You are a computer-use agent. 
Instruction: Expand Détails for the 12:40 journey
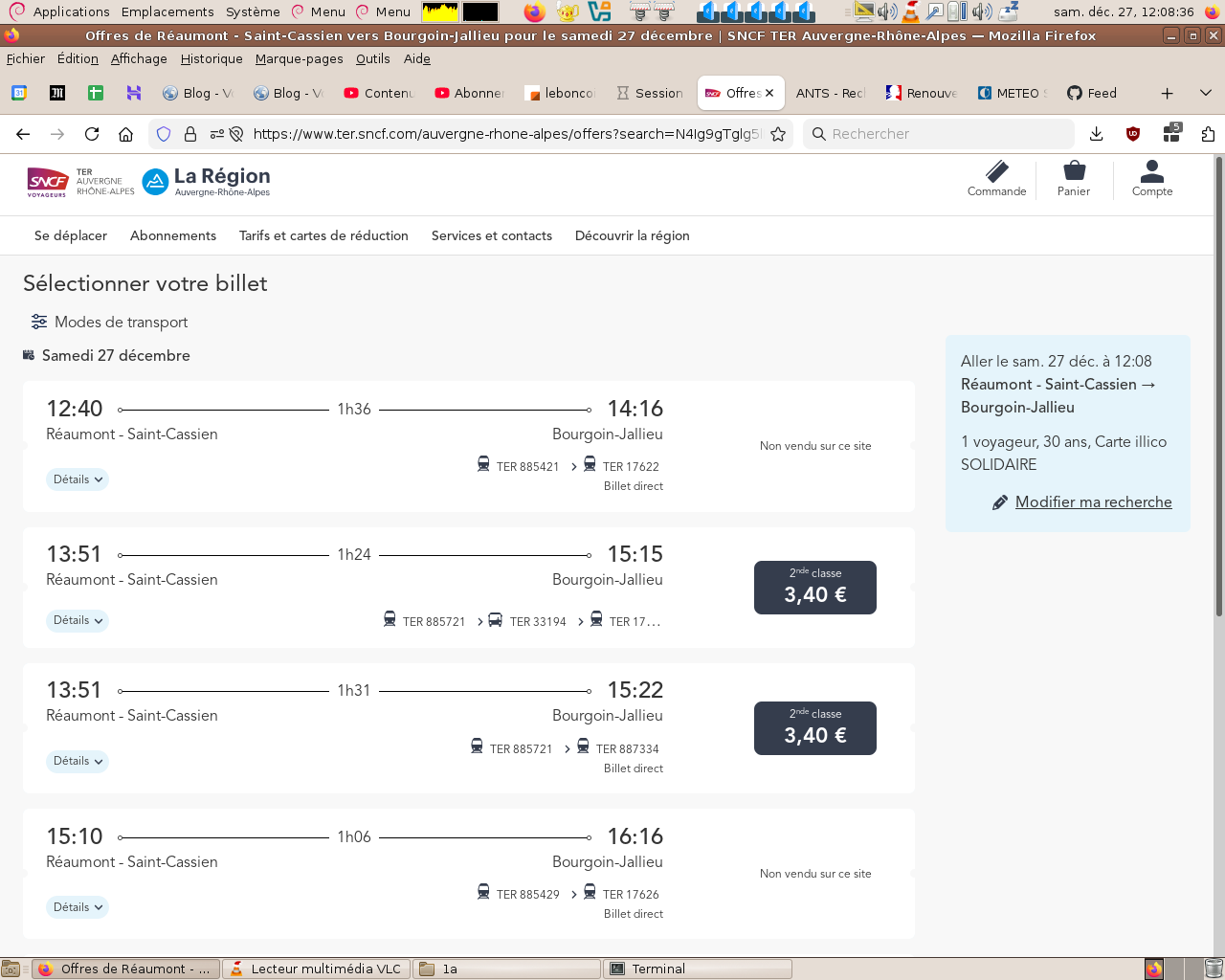pyautogui.click(x=78, y=479)
